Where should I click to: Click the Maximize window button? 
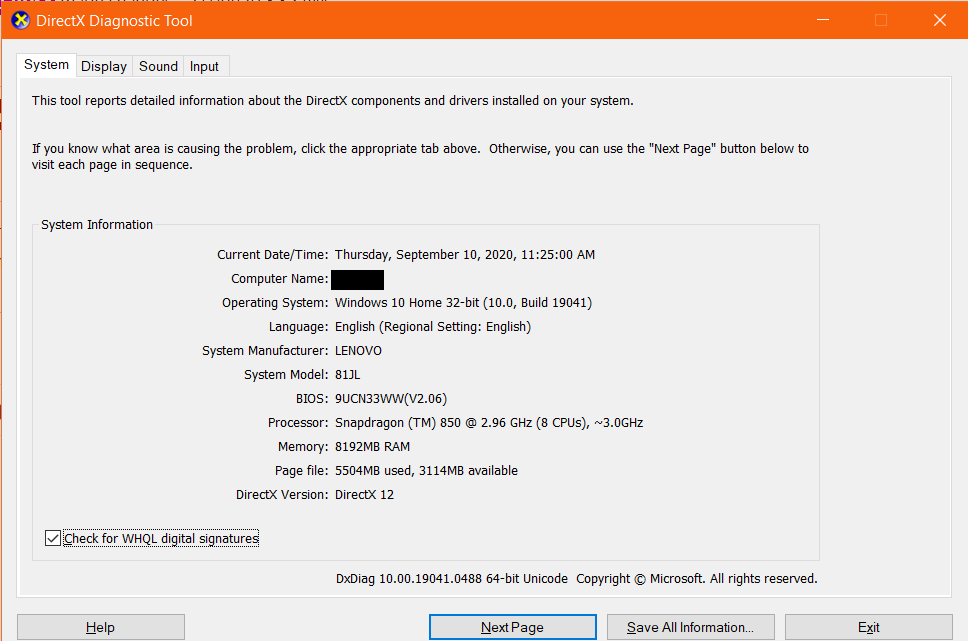pos(881,20)
